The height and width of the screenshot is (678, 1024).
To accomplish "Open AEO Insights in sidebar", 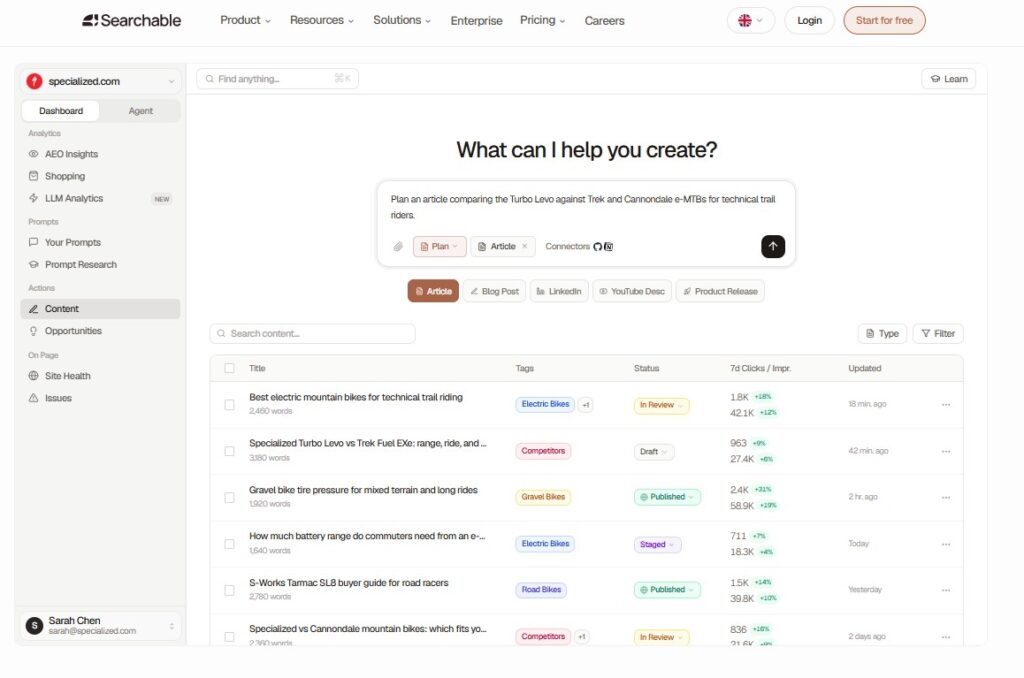I will [100, 154].
